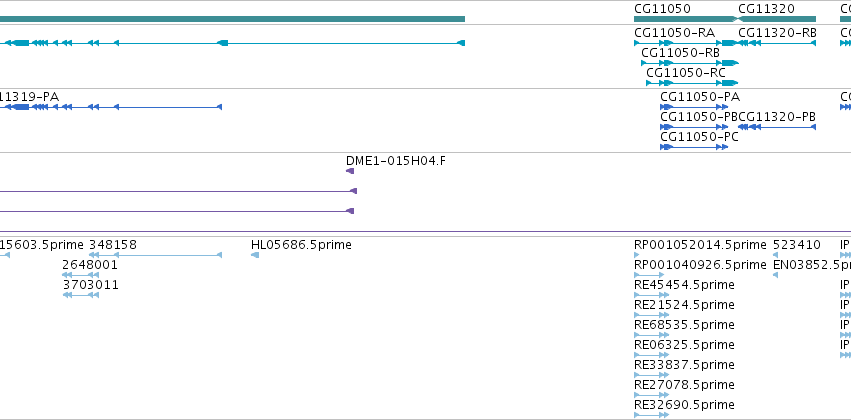The height and width of the screenshot is (420, 851).
Task: Select the CG11050-RC transcript label
Action: point(685,73)
